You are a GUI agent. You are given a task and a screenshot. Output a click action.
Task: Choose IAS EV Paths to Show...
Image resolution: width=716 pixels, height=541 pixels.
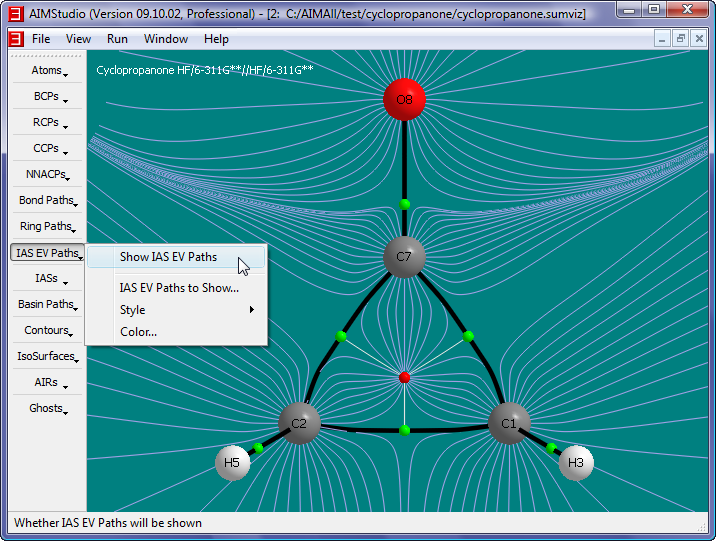click(x=179, y=288)
